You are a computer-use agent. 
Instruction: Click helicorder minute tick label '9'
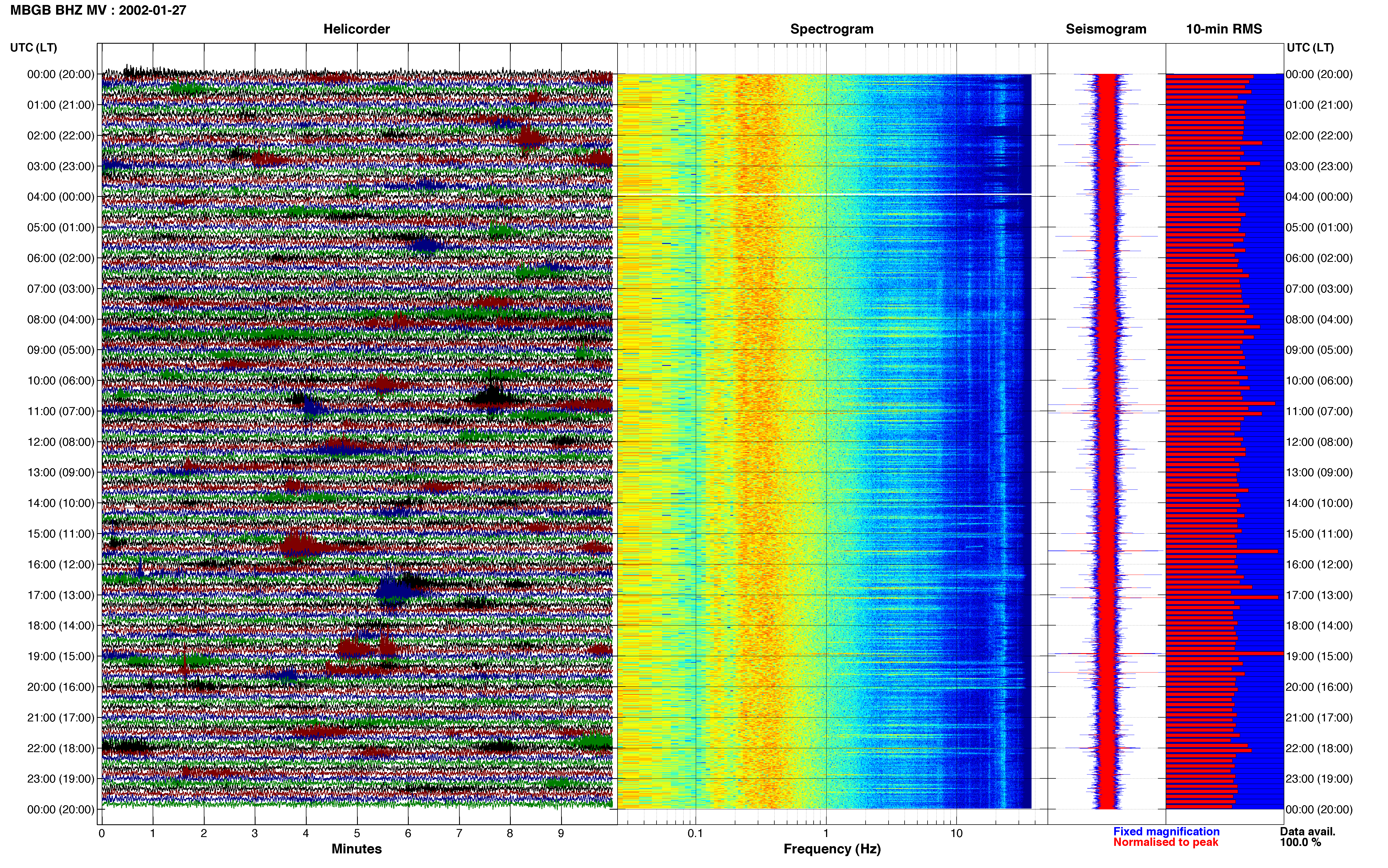[x=561, y=833]
